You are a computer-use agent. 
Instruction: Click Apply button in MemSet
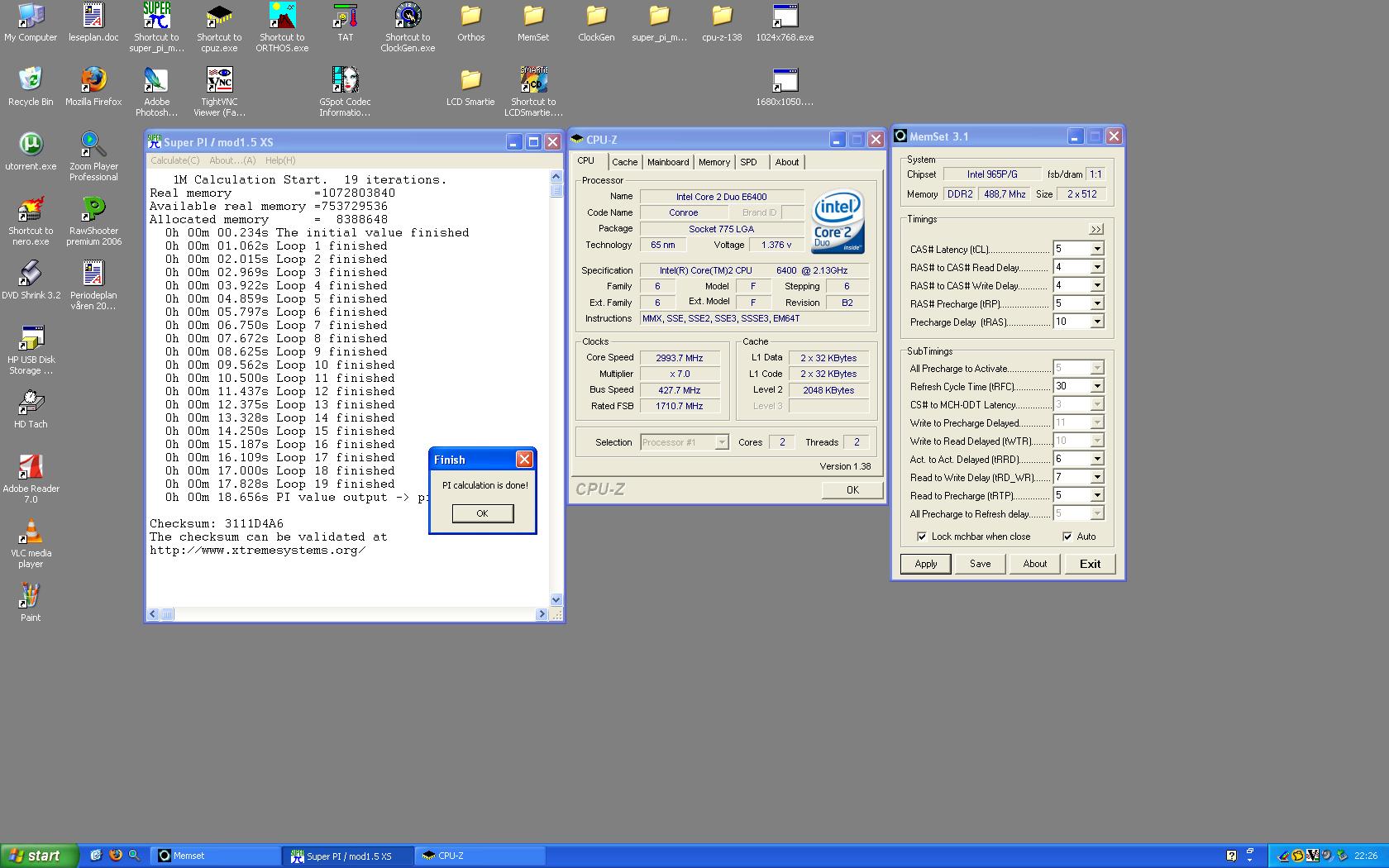click(x=926, y=564)
